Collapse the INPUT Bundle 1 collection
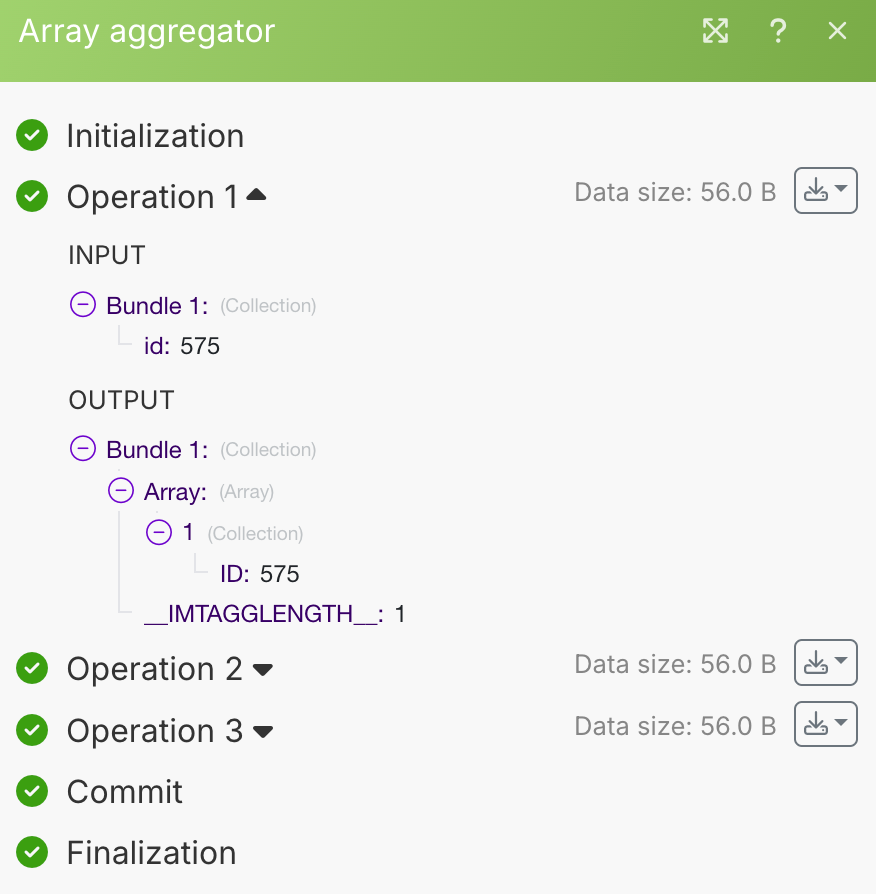This screenshot has width=876, height=894. pos(83,305)
